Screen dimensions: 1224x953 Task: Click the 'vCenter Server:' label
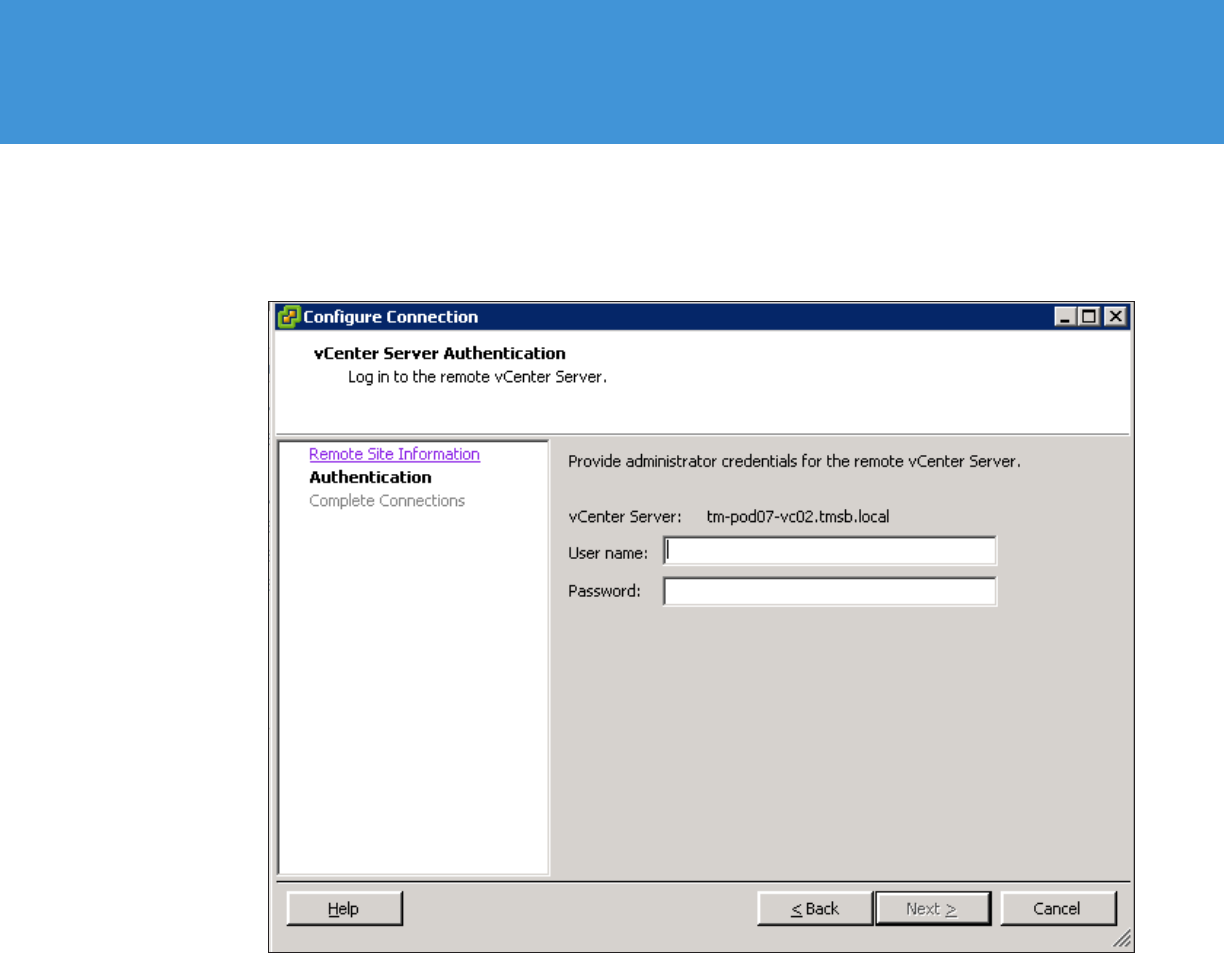click(x=625, y=517)
